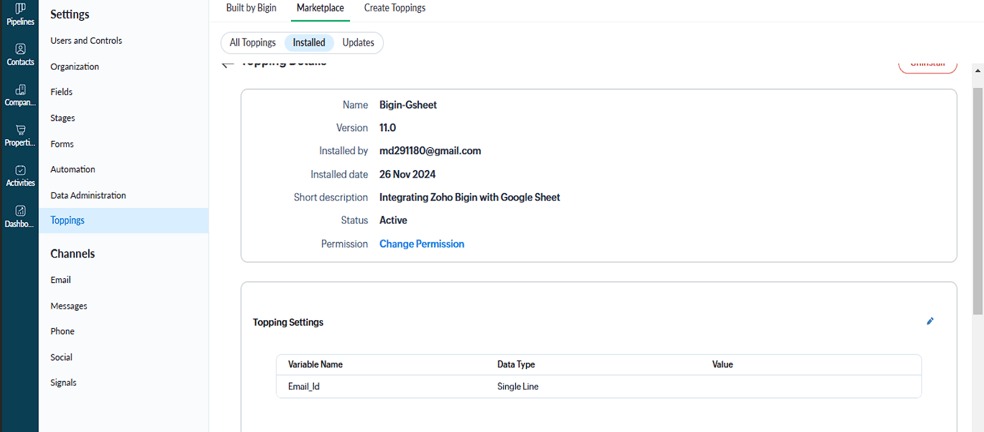Screen dimensions: 984x432
Task: Click the scrollbar up arrow
Action: (978, 70)
